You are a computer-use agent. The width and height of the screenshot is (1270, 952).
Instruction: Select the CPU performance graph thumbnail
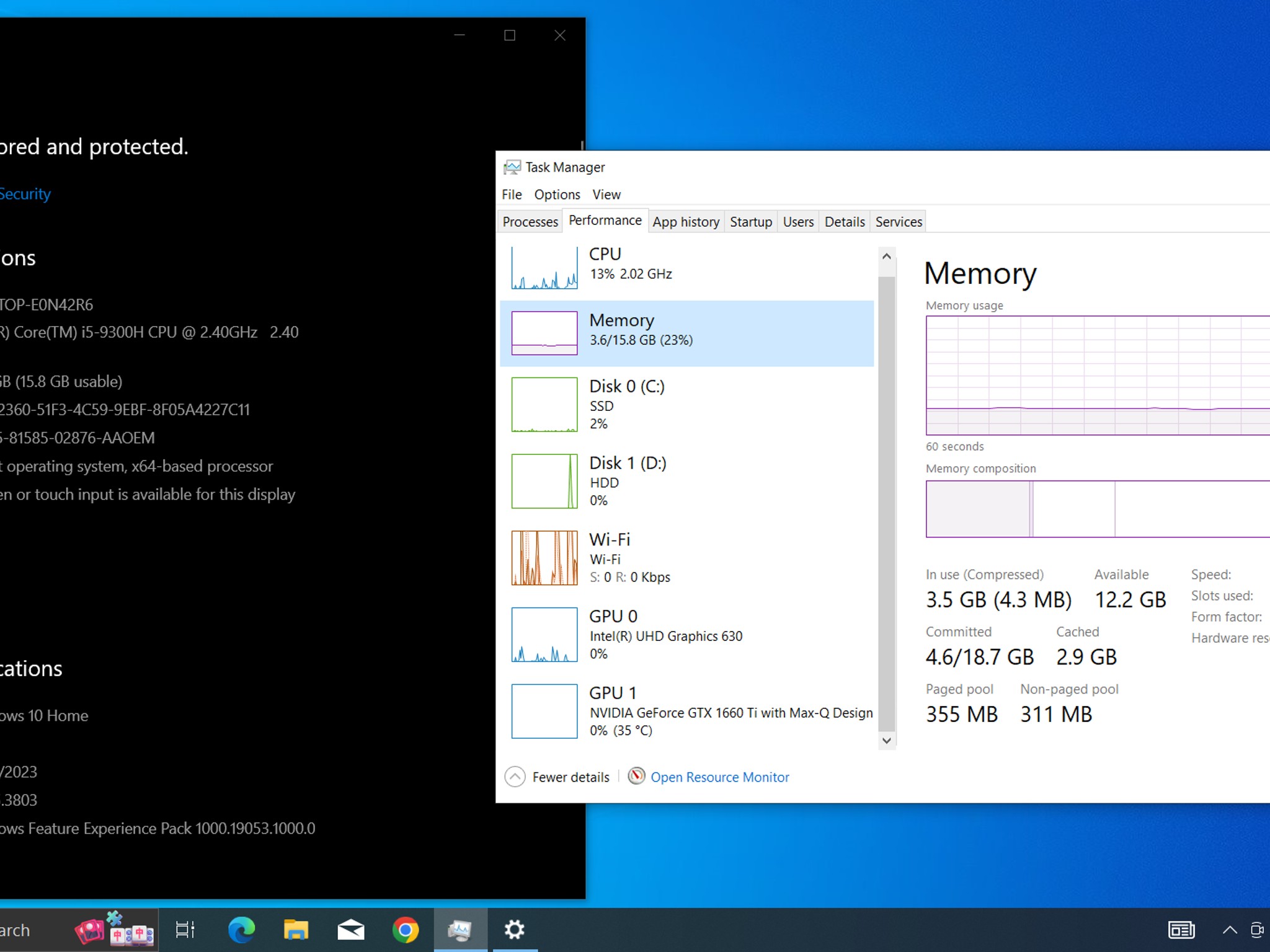544,268
